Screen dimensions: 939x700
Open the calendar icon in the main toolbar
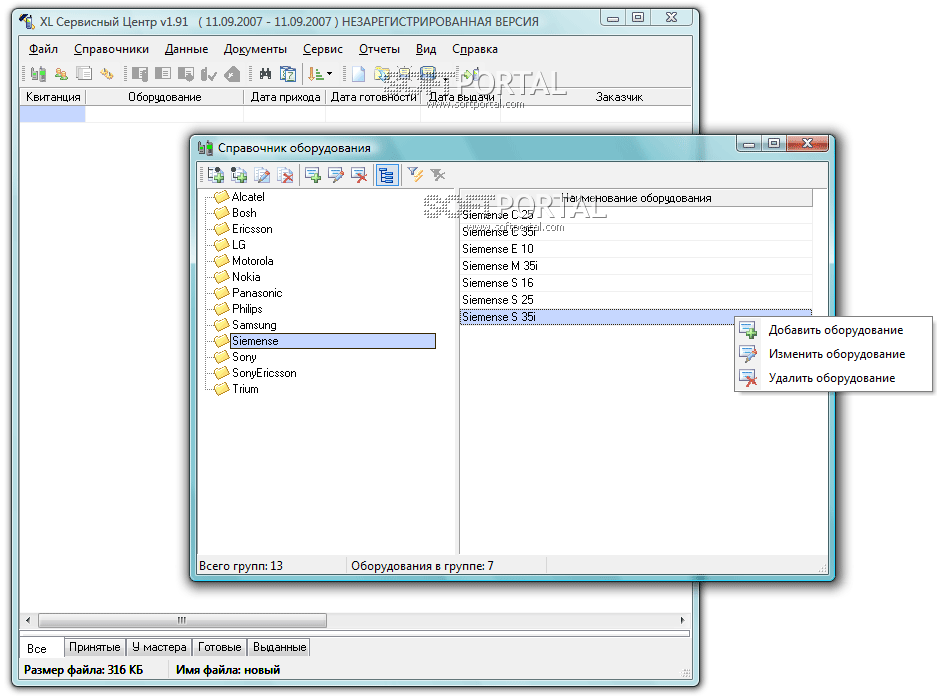click(288, 74)
